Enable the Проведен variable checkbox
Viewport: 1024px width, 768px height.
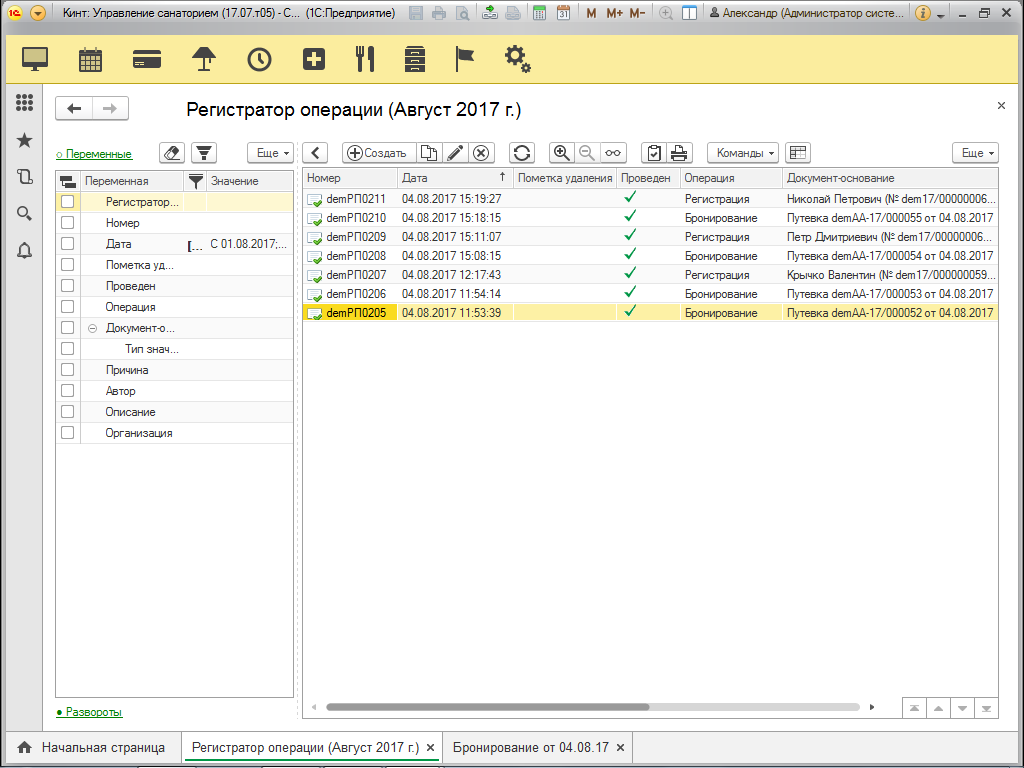coord(67,286)
